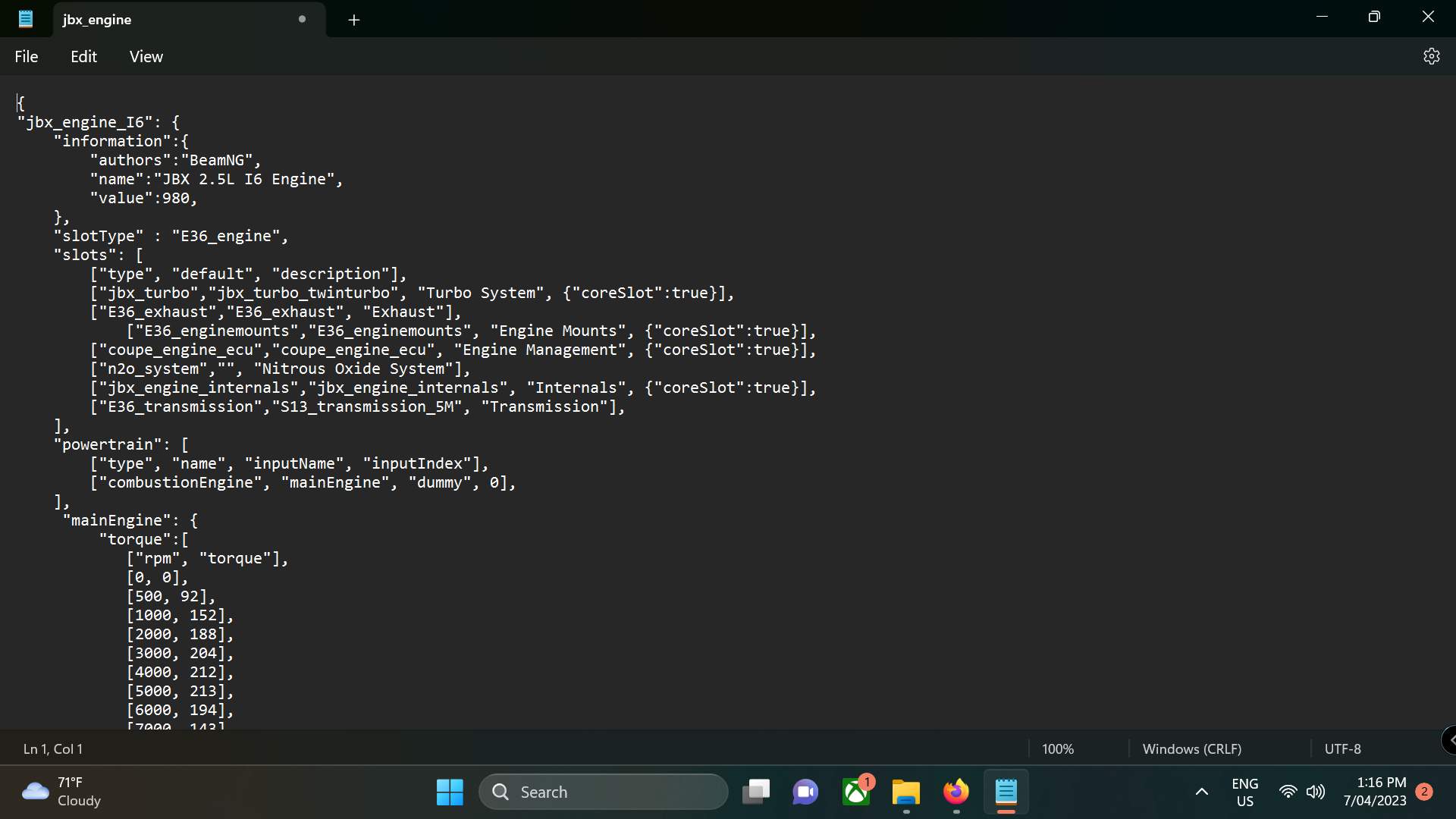Open the View menu
1456x819 pixels.
coord(146,57)
